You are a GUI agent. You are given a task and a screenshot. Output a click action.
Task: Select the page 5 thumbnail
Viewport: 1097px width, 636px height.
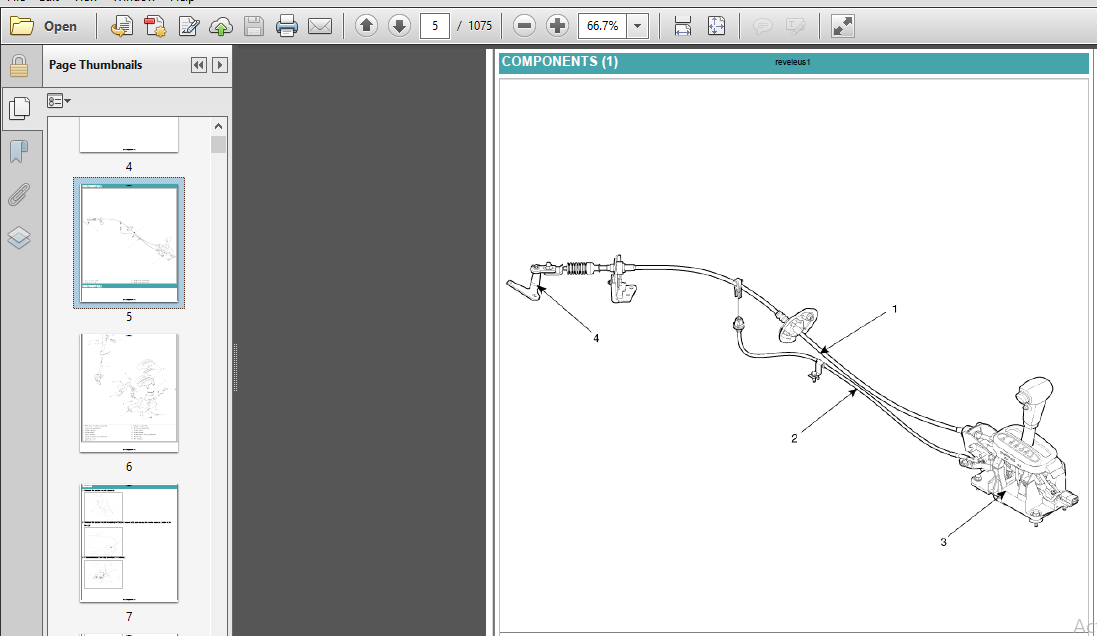tap(129, 243)
